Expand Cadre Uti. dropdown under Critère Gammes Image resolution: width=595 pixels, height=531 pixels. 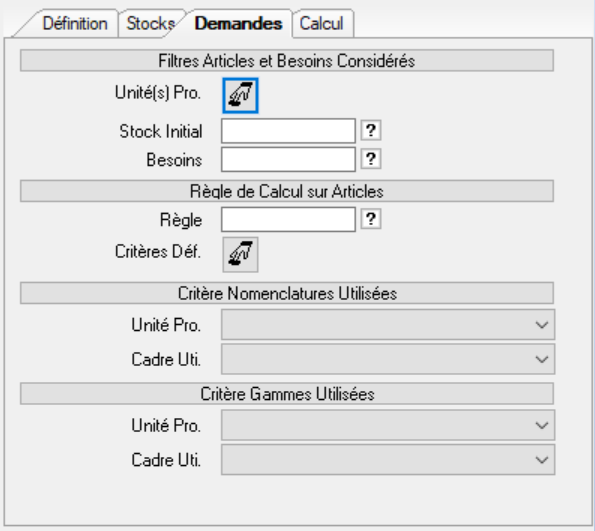(x=388, y=460)
